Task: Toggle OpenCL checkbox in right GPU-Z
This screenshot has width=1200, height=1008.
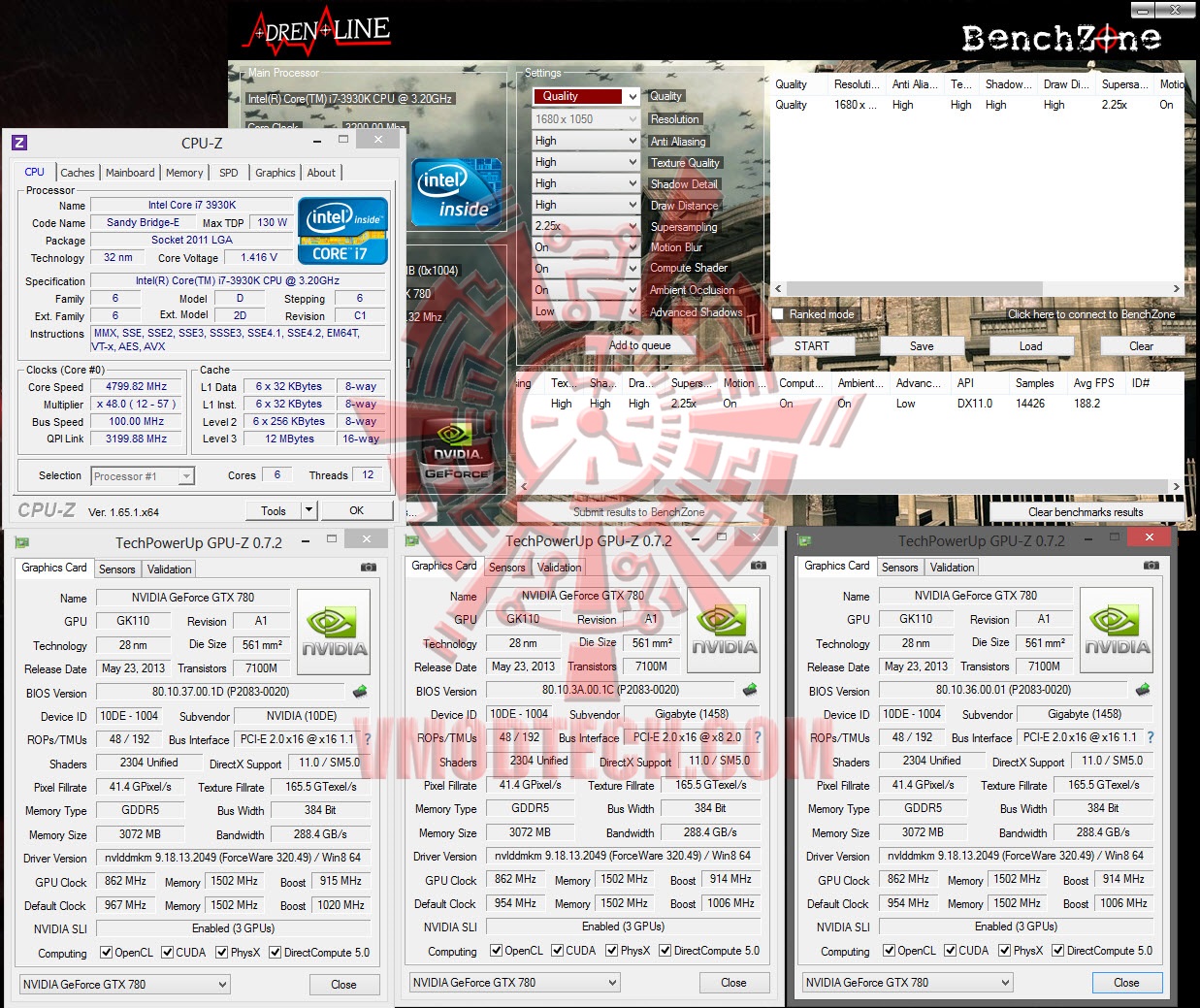Action: (889, 951)
